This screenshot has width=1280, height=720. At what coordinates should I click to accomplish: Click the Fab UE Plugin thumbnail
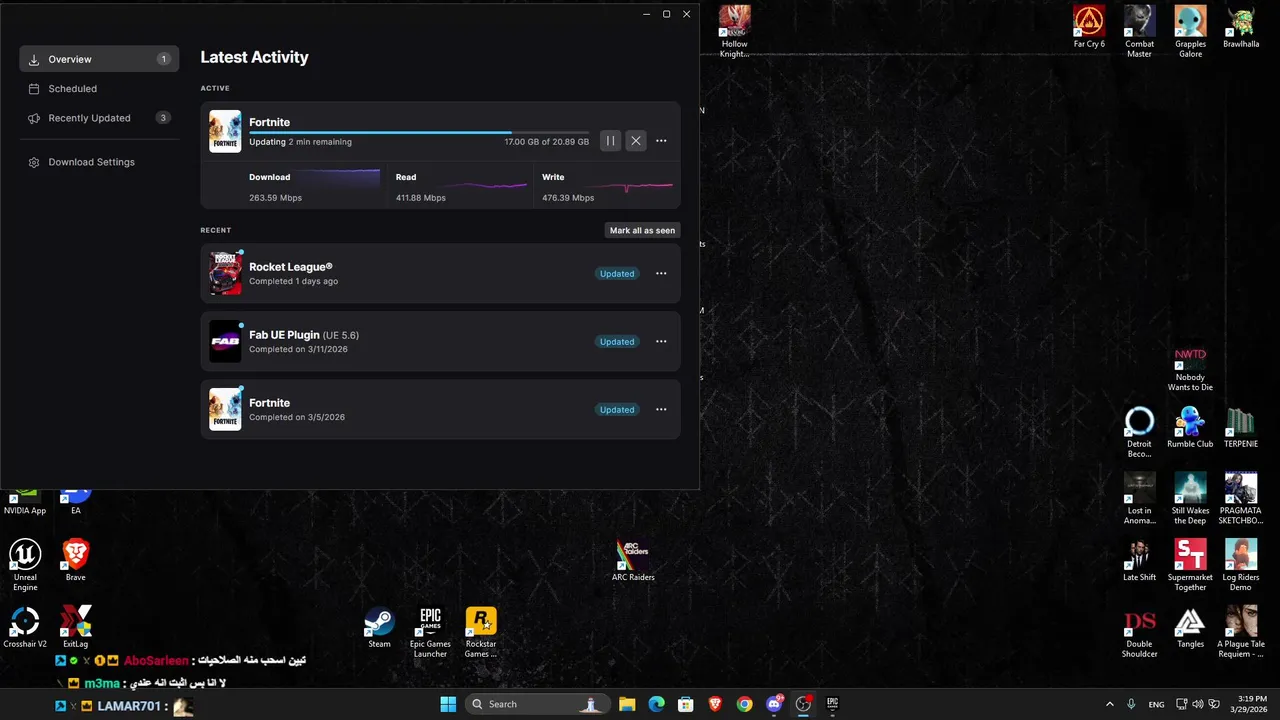coord(225,341)
